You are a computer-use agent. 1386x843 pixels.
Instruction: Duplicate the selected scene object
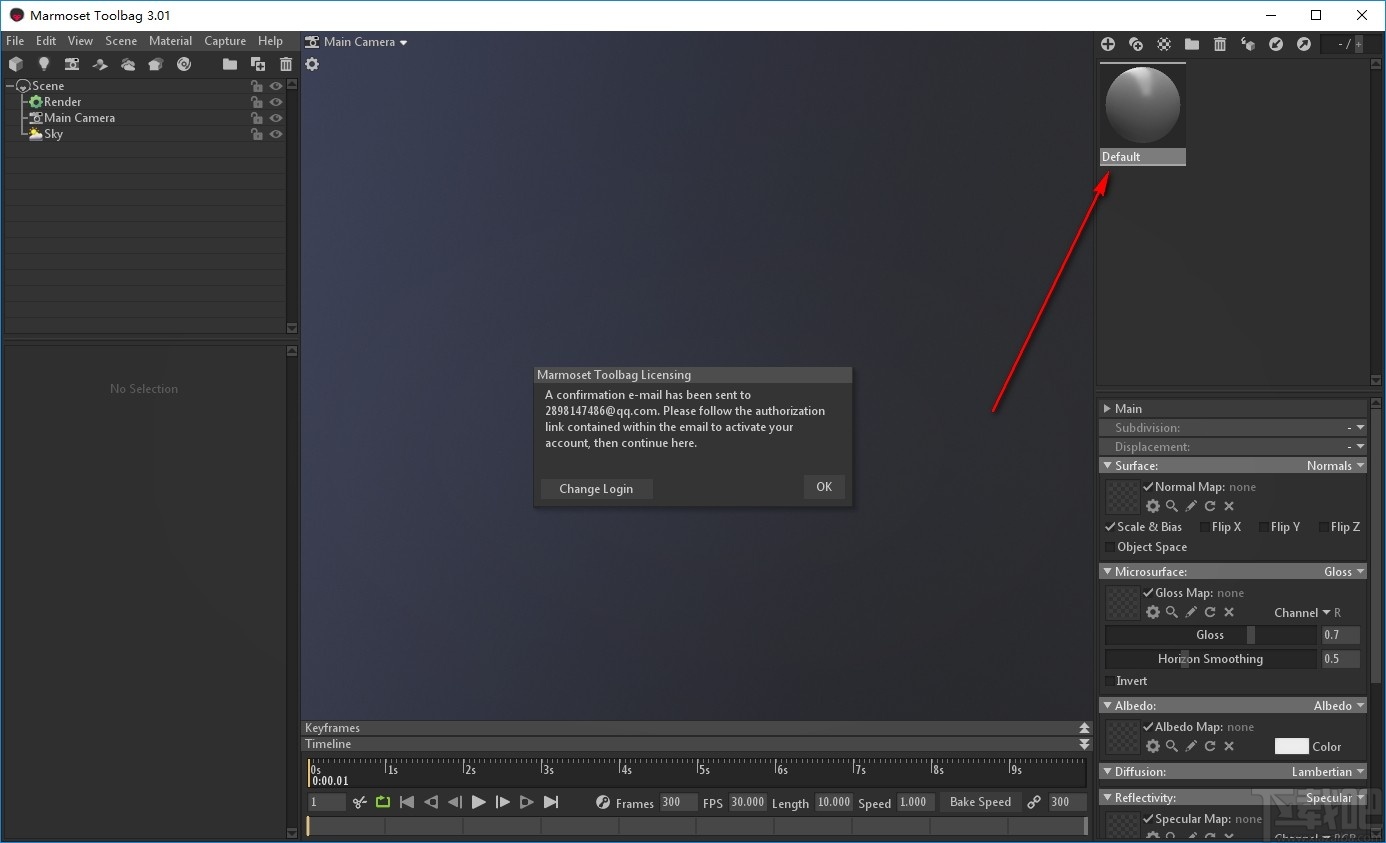258,64
